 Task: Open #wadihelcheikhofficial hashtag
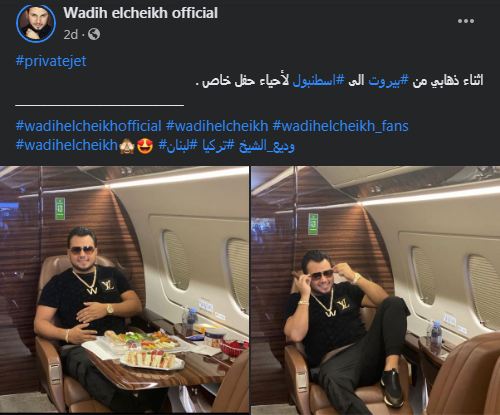click(88, 126)
